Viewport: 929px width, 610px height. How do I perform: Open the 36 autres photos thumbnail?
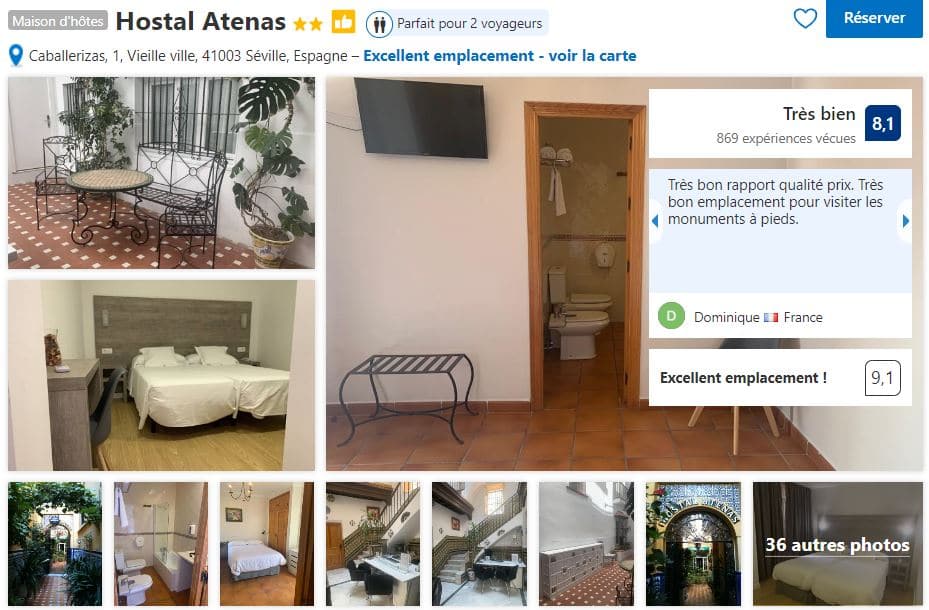coord(837,544)
